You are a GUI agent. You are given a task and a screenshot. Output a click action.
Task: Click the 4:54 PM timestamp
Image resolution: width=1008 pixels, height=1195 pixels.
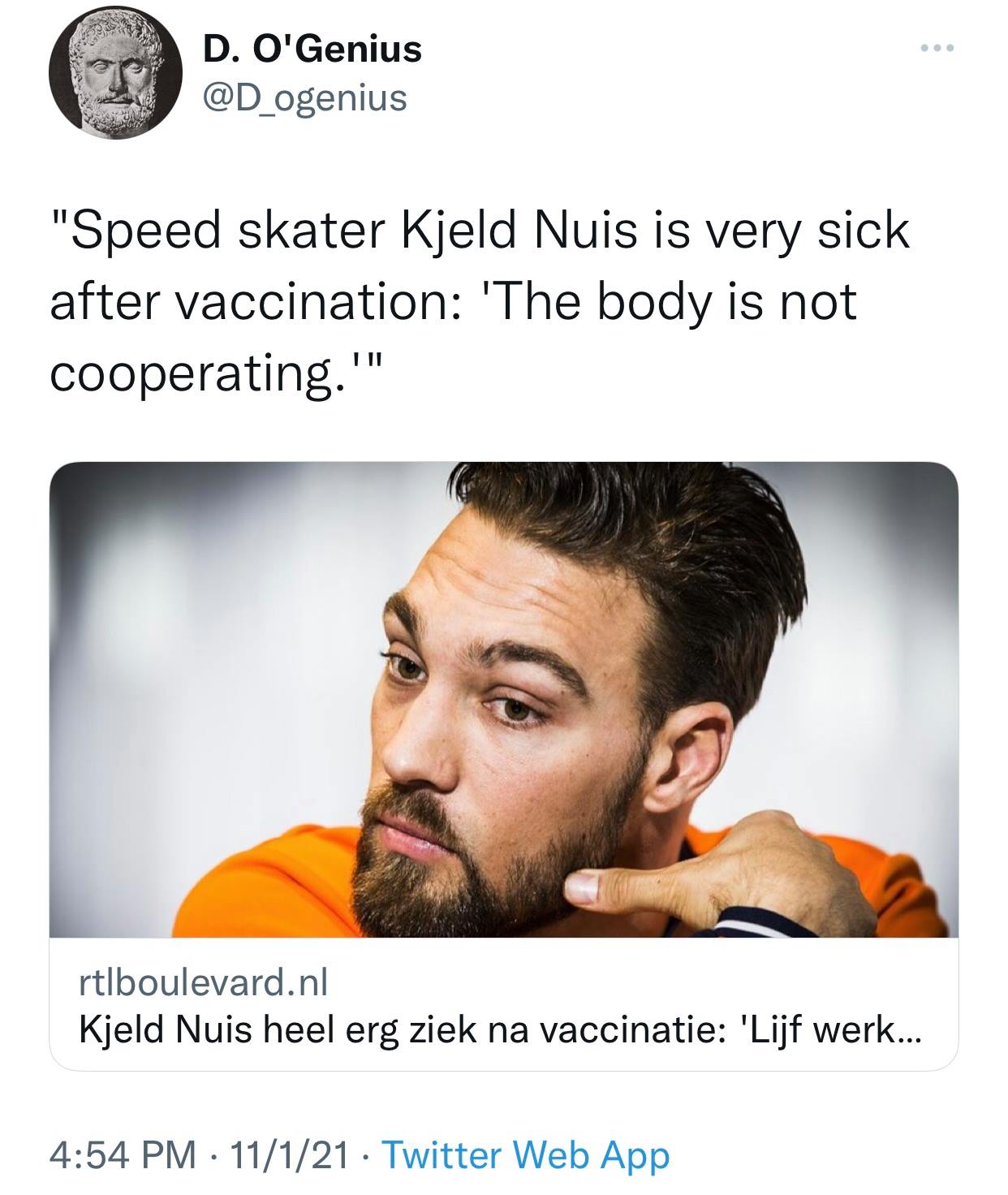[x=123, y=1155]
